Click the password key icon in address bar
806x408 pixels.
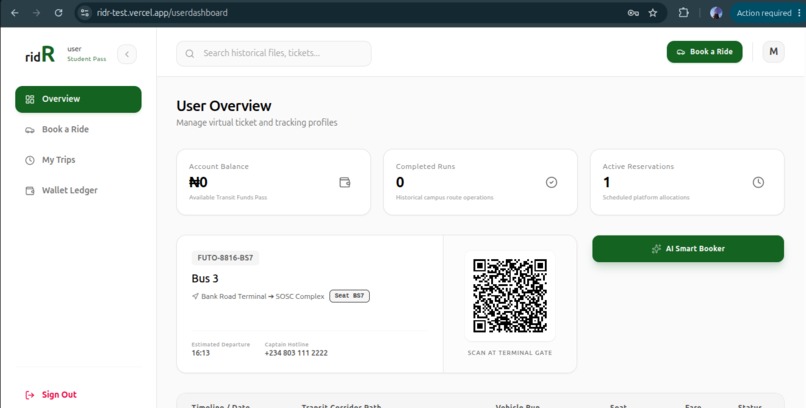pos(633,13)
